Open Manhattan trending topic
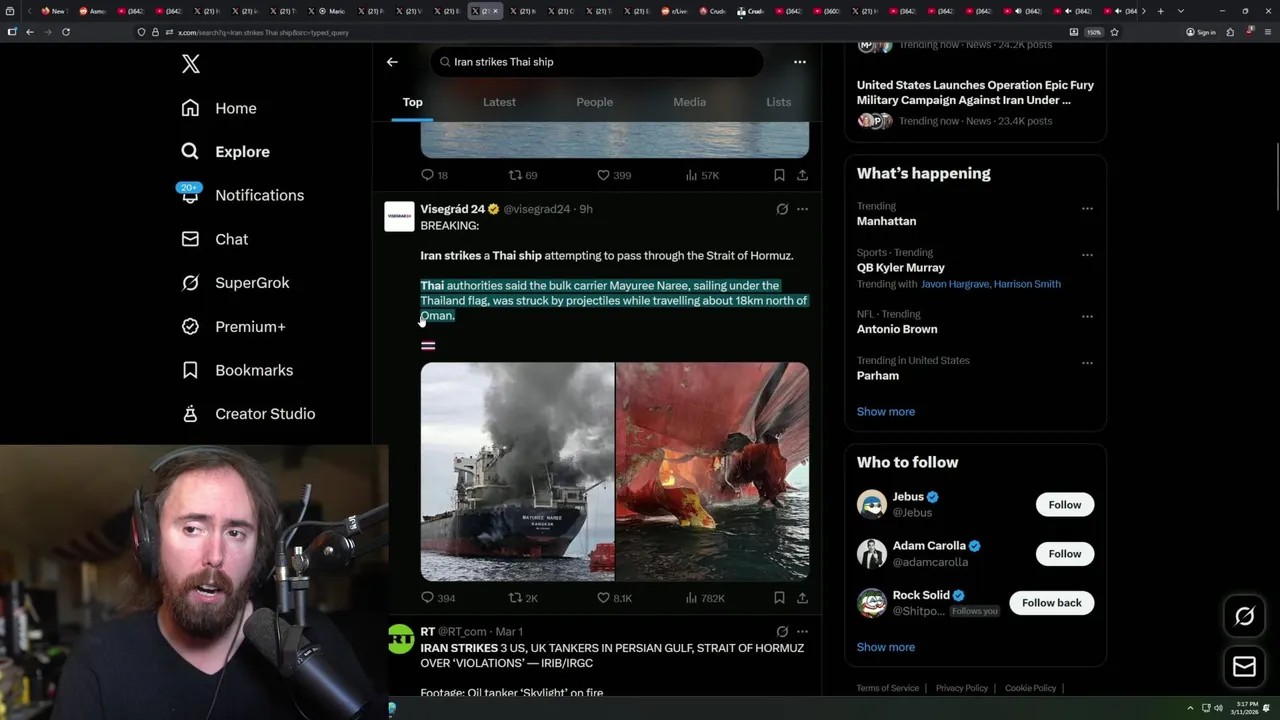 (x=886, y=221)
